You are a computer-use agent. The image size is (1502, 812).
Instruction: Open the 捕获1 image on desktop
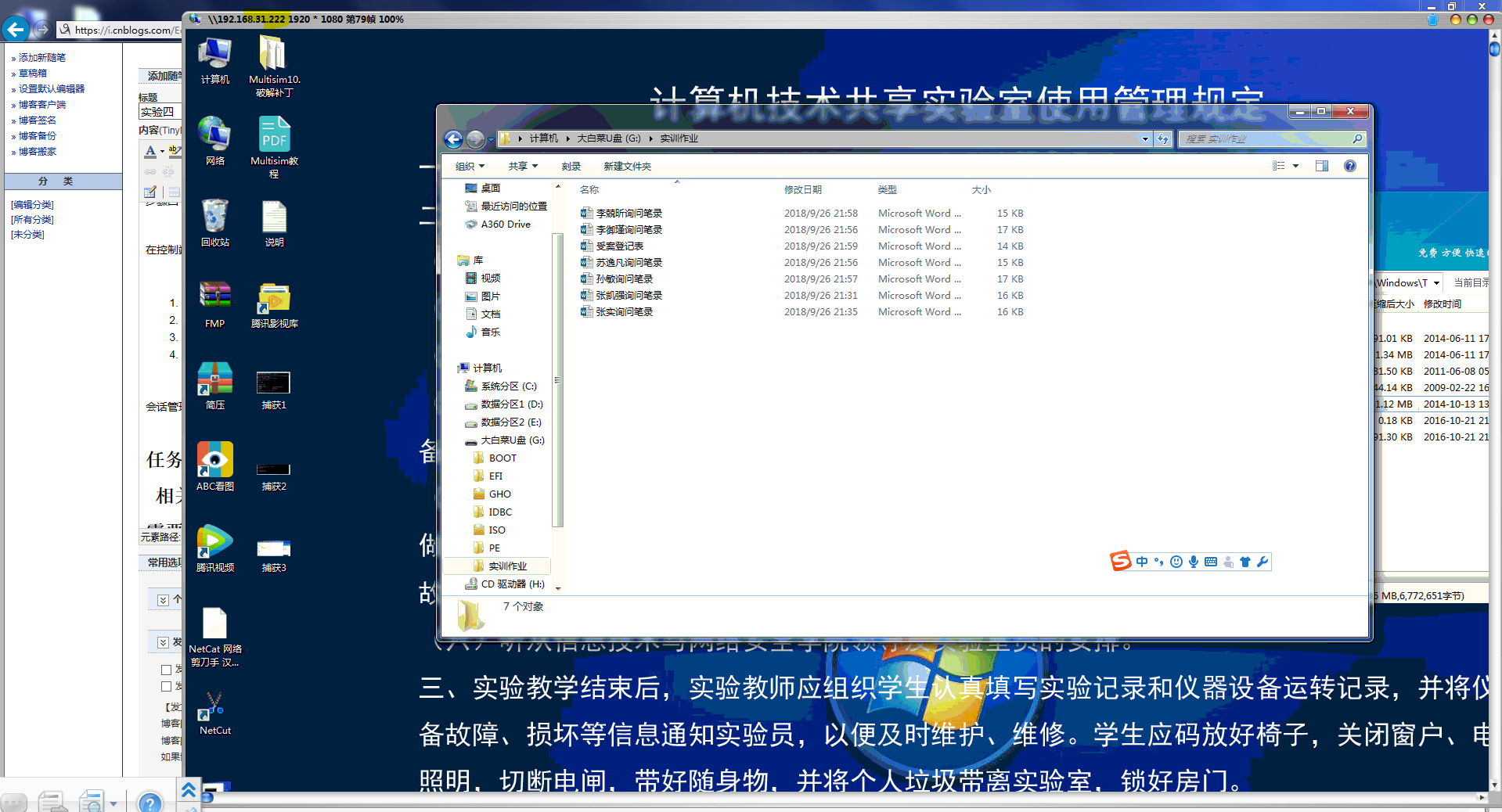coord(274,389)
